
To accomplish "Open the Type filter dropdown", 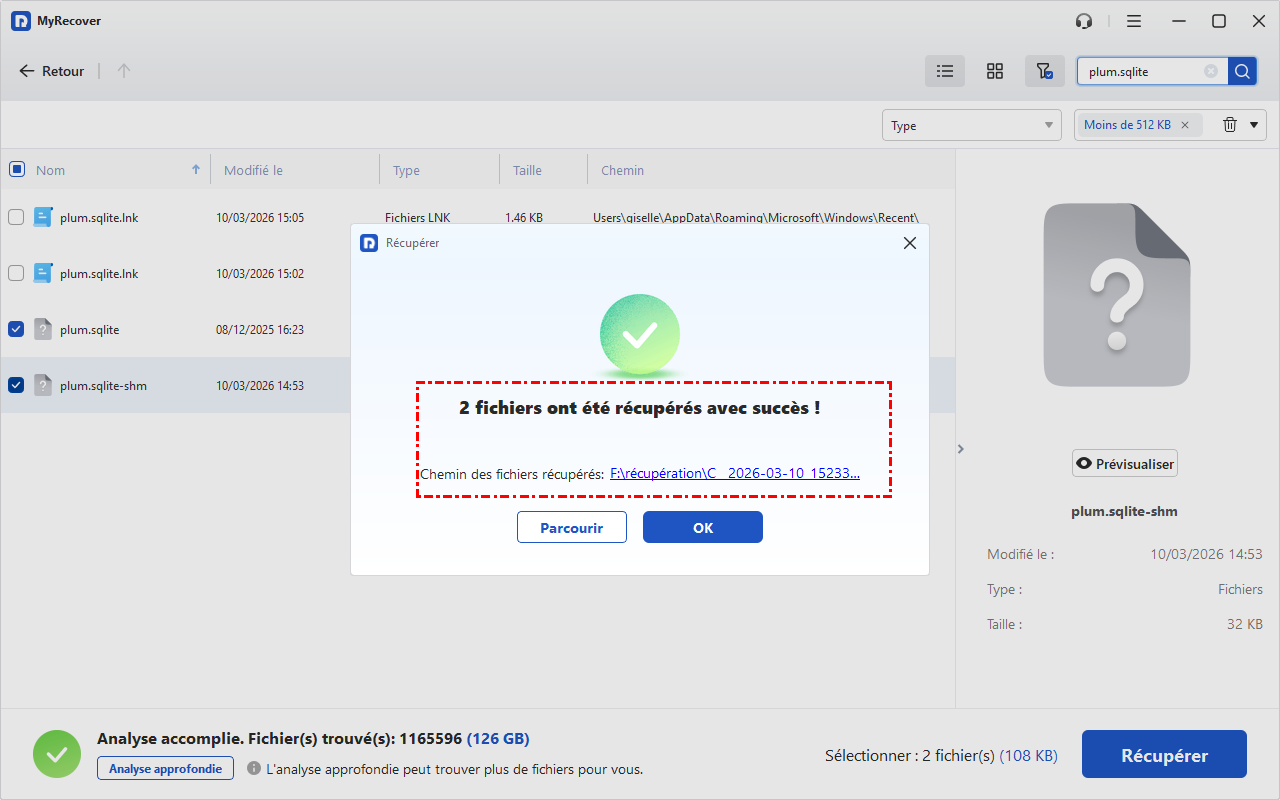I will [972, 125].
